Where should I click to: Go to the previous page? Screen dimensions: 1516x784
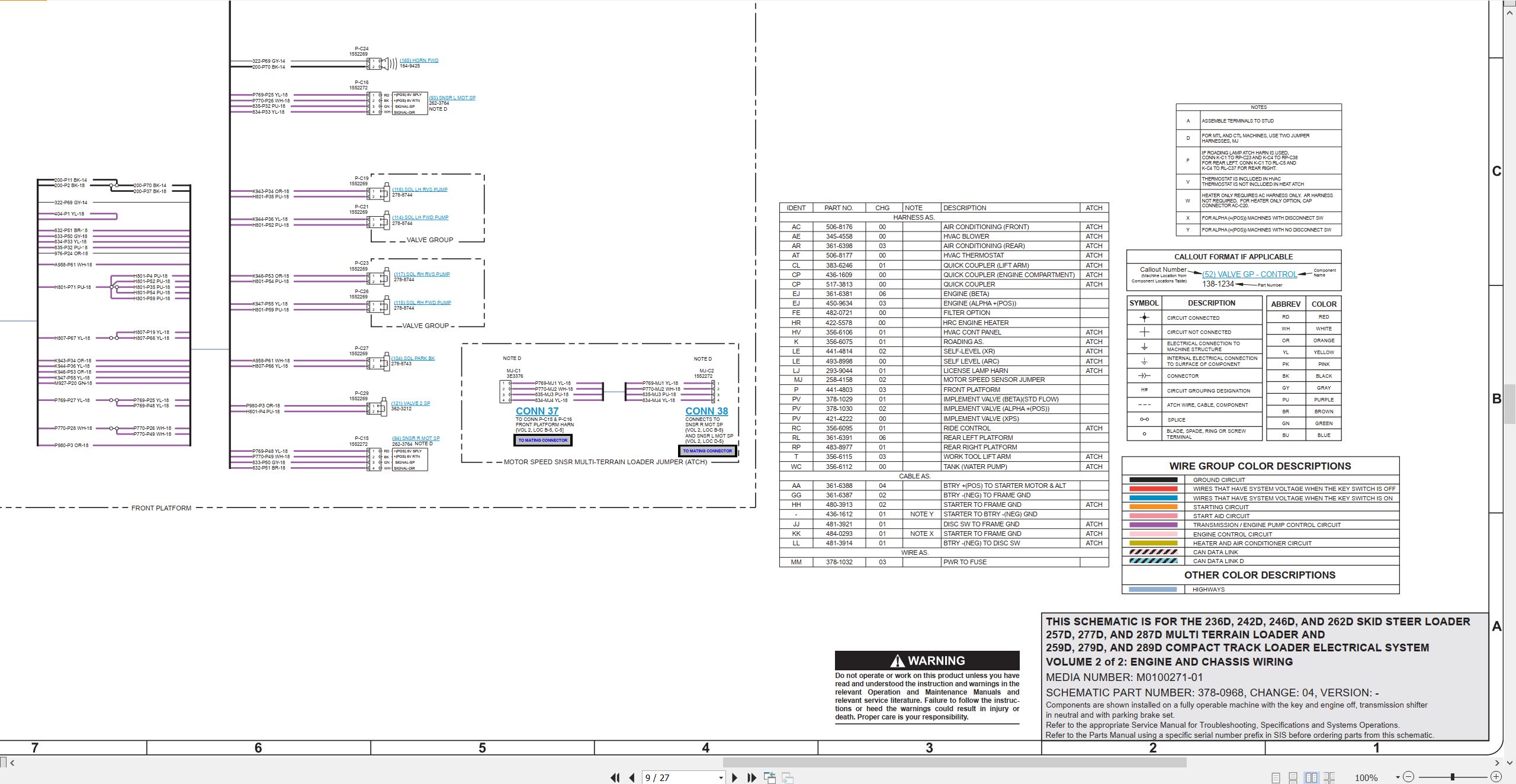[x=632, y=777]
